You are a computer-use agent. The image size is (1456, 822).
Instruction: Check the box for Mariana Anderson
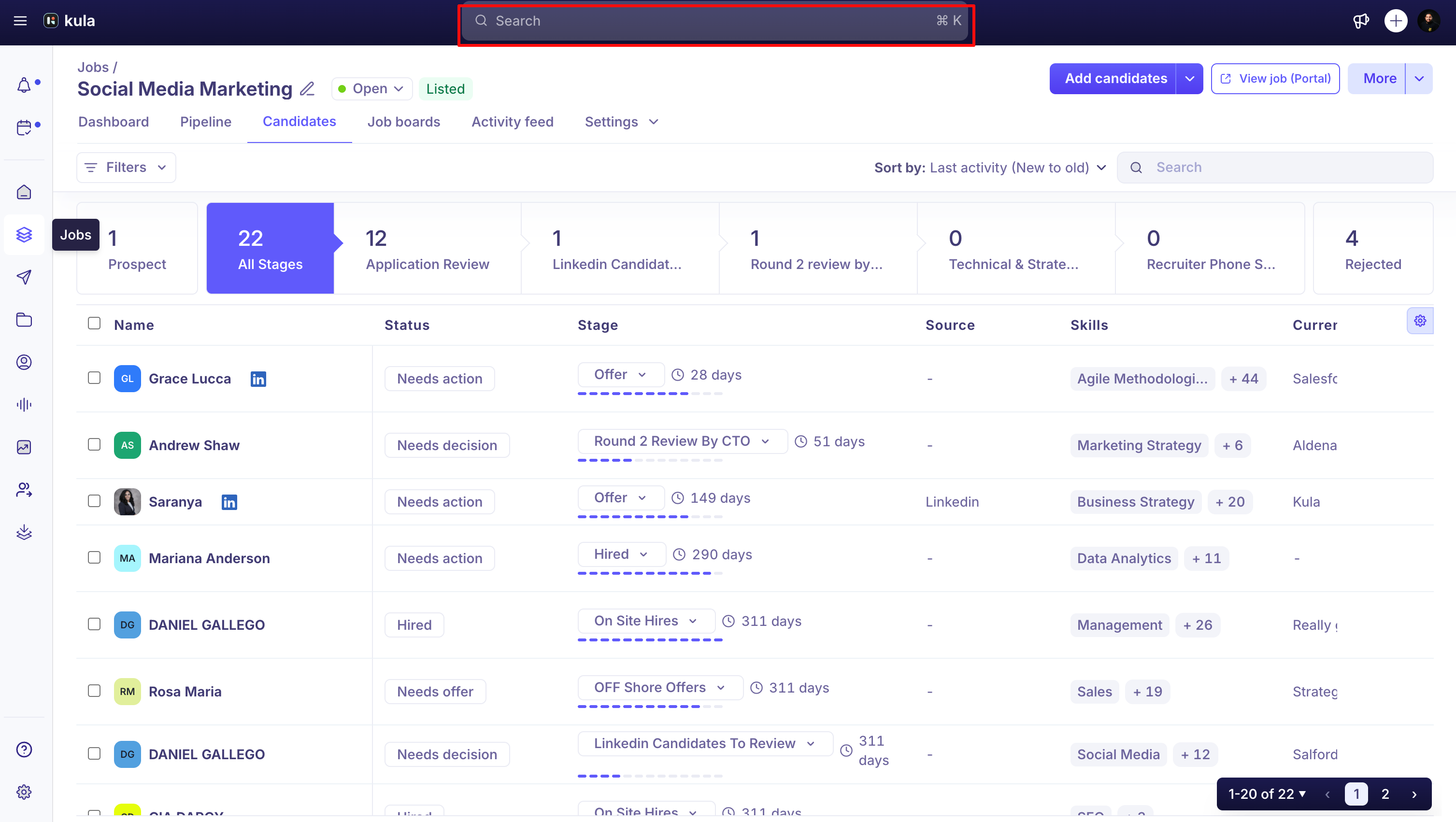click(94, 558)
